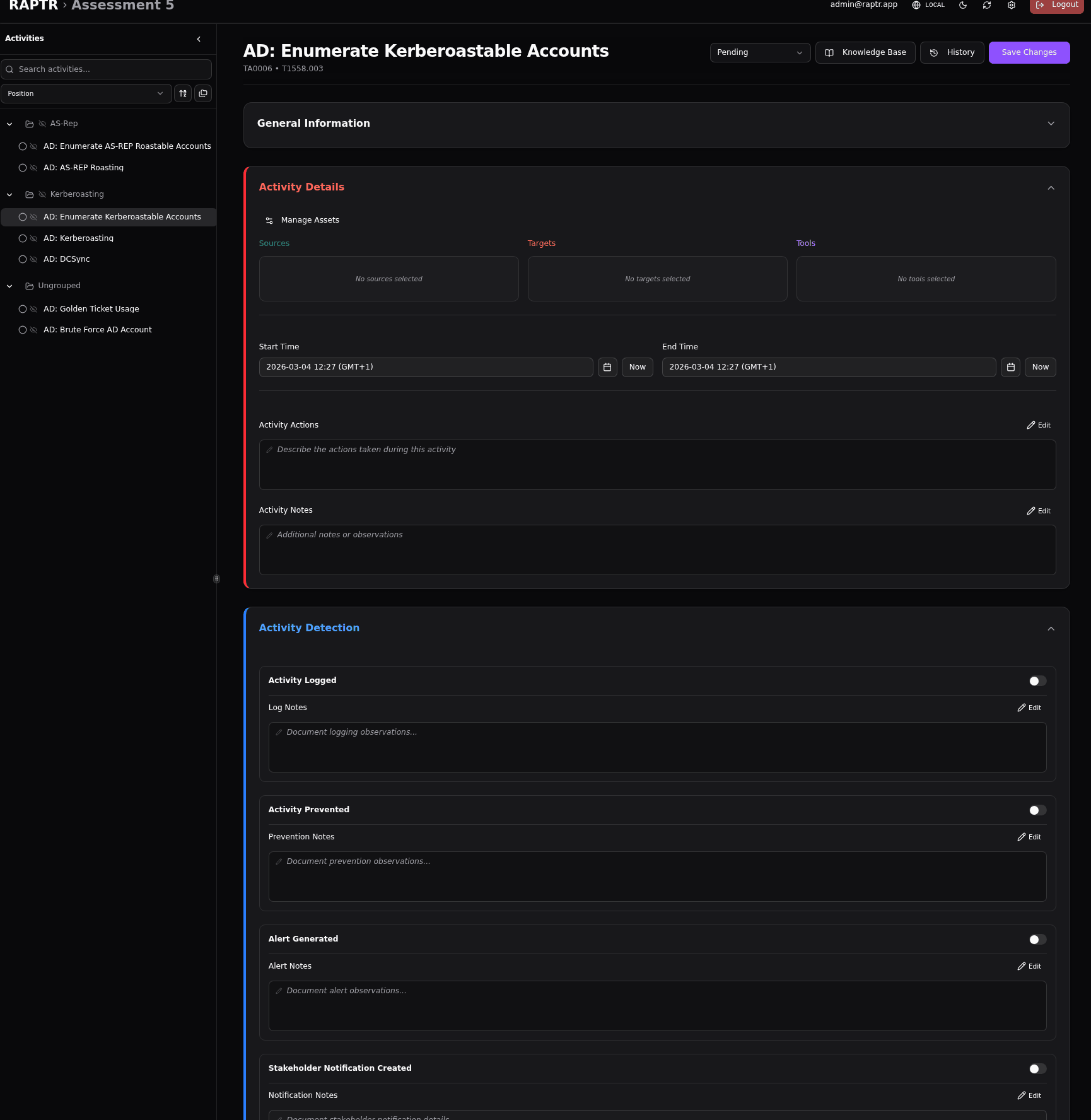Open the Start Time calendar picker
The width and height of the screenshot is (1091, 1120).
point(607,367)
